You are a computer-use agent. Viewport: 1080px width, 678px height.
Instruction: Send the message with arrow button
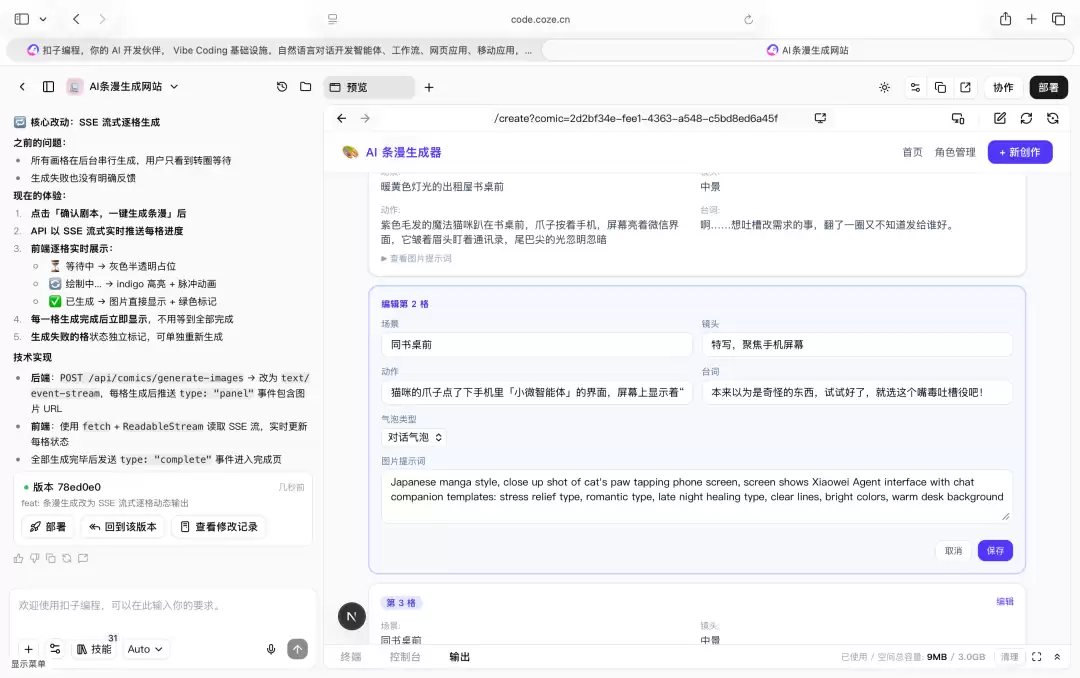(298, 649)
